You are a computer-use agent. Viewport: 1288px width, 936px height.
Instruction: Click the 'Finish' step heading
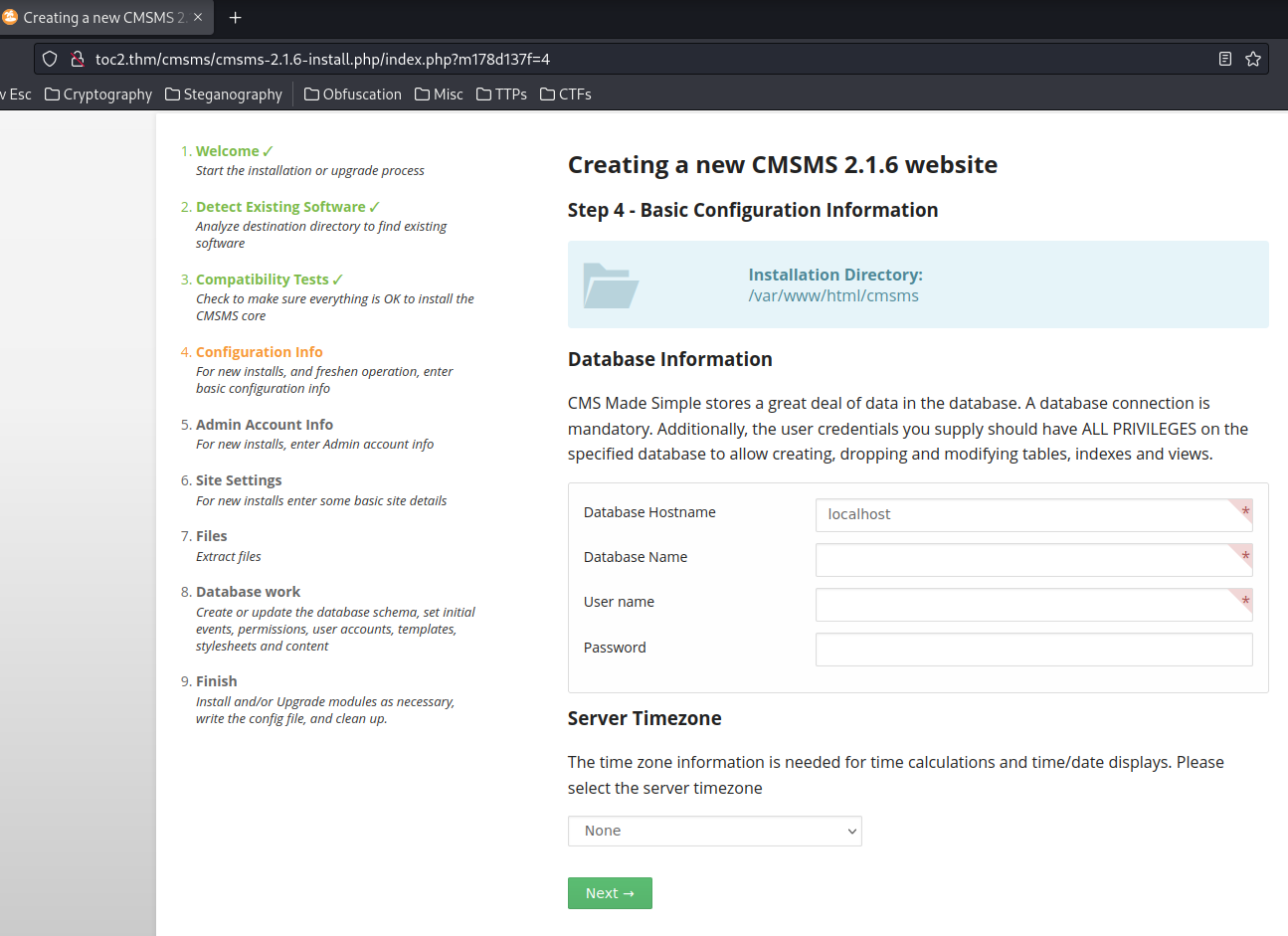click(216, 681)
